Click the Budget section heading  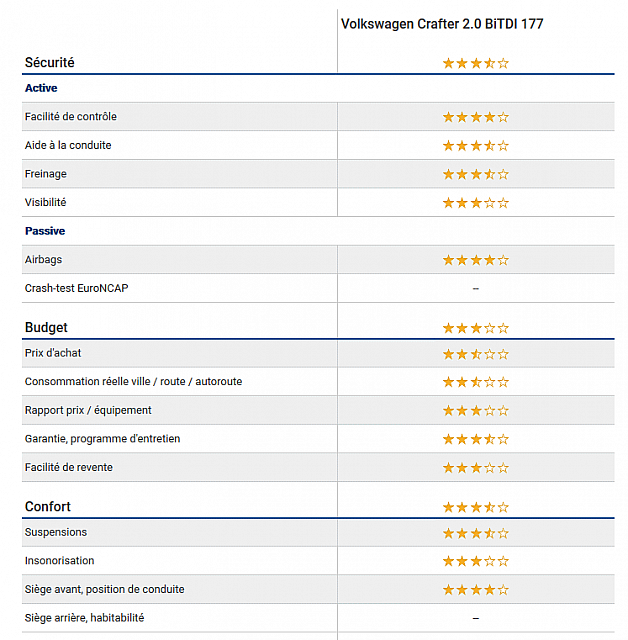point(46,328)
